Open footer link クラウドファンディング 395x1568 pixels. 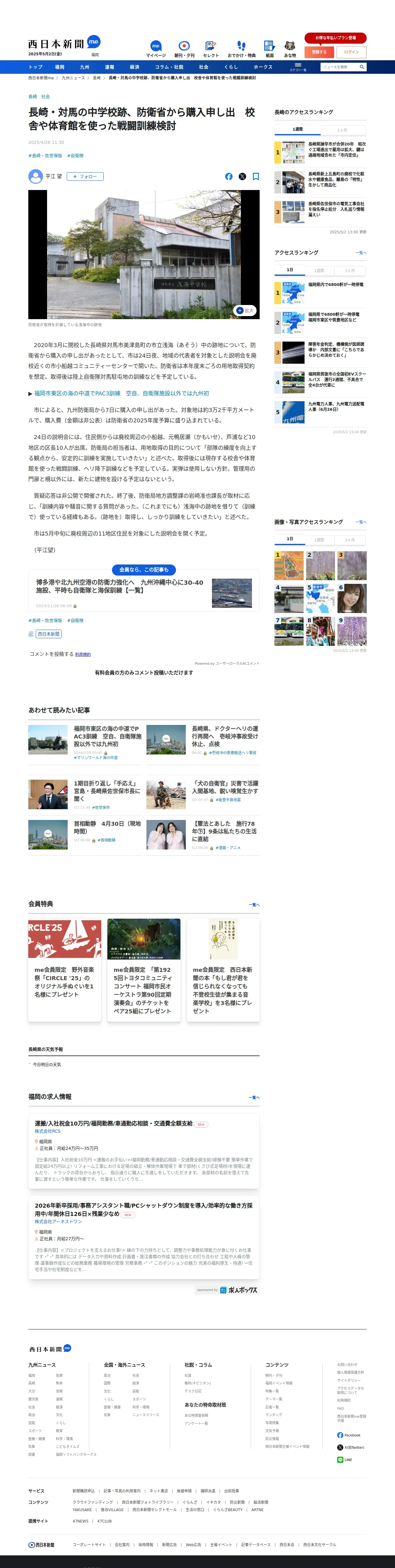[93, 1502]
